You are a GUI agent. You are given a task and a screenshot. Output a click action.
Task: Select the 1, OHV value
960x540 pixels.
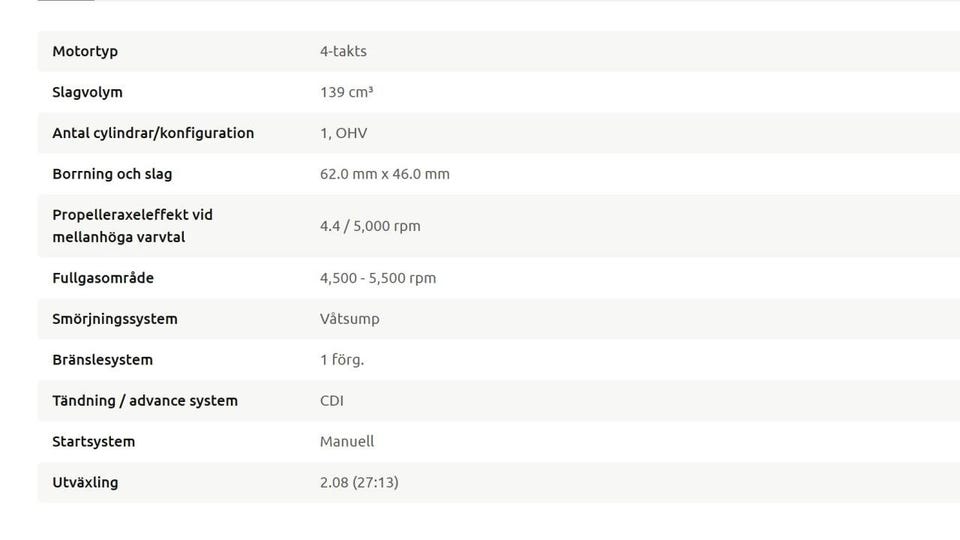344,133
